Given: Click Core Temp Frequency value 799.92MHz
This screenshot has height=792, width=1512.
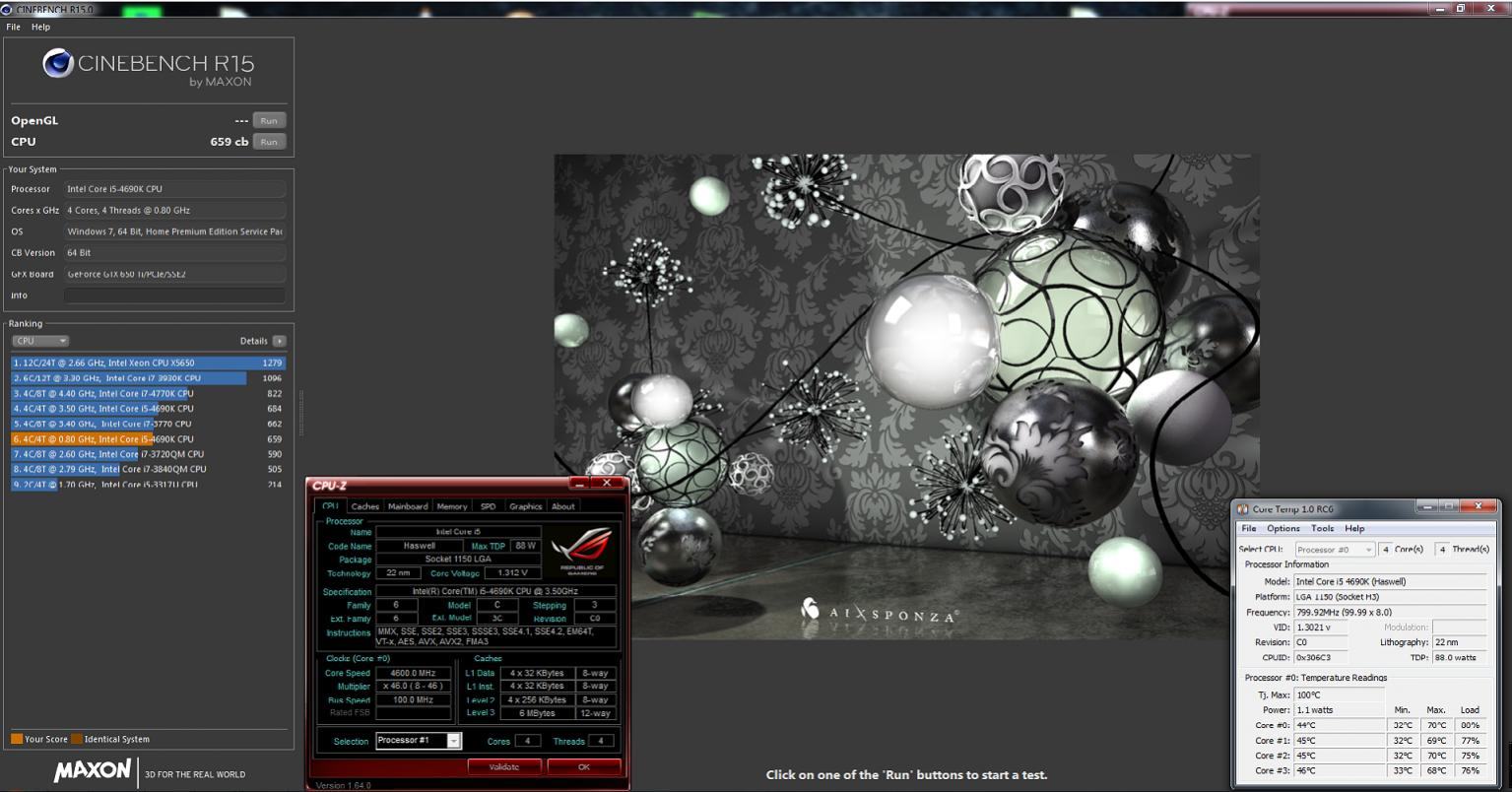Looking at the screenshot, I should [x=1390, y=613].
